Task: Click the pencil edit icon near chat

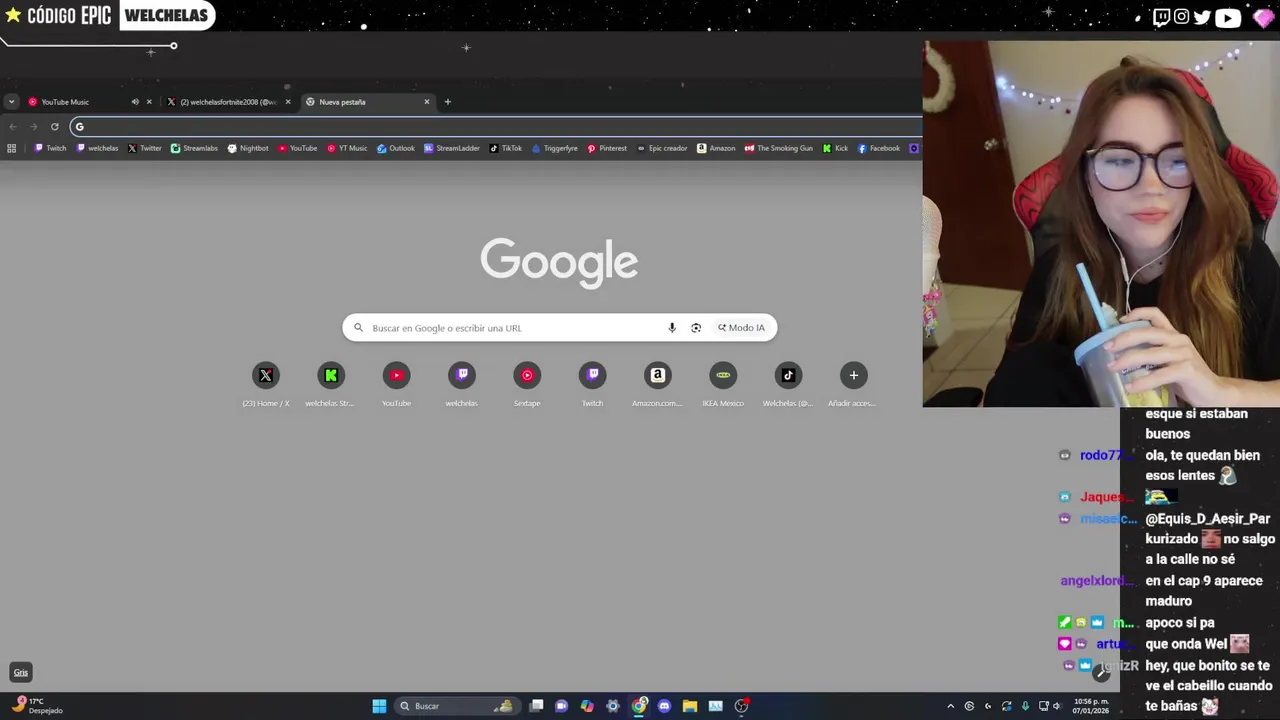Action: pyautogui.click(x=1101, y=673)
